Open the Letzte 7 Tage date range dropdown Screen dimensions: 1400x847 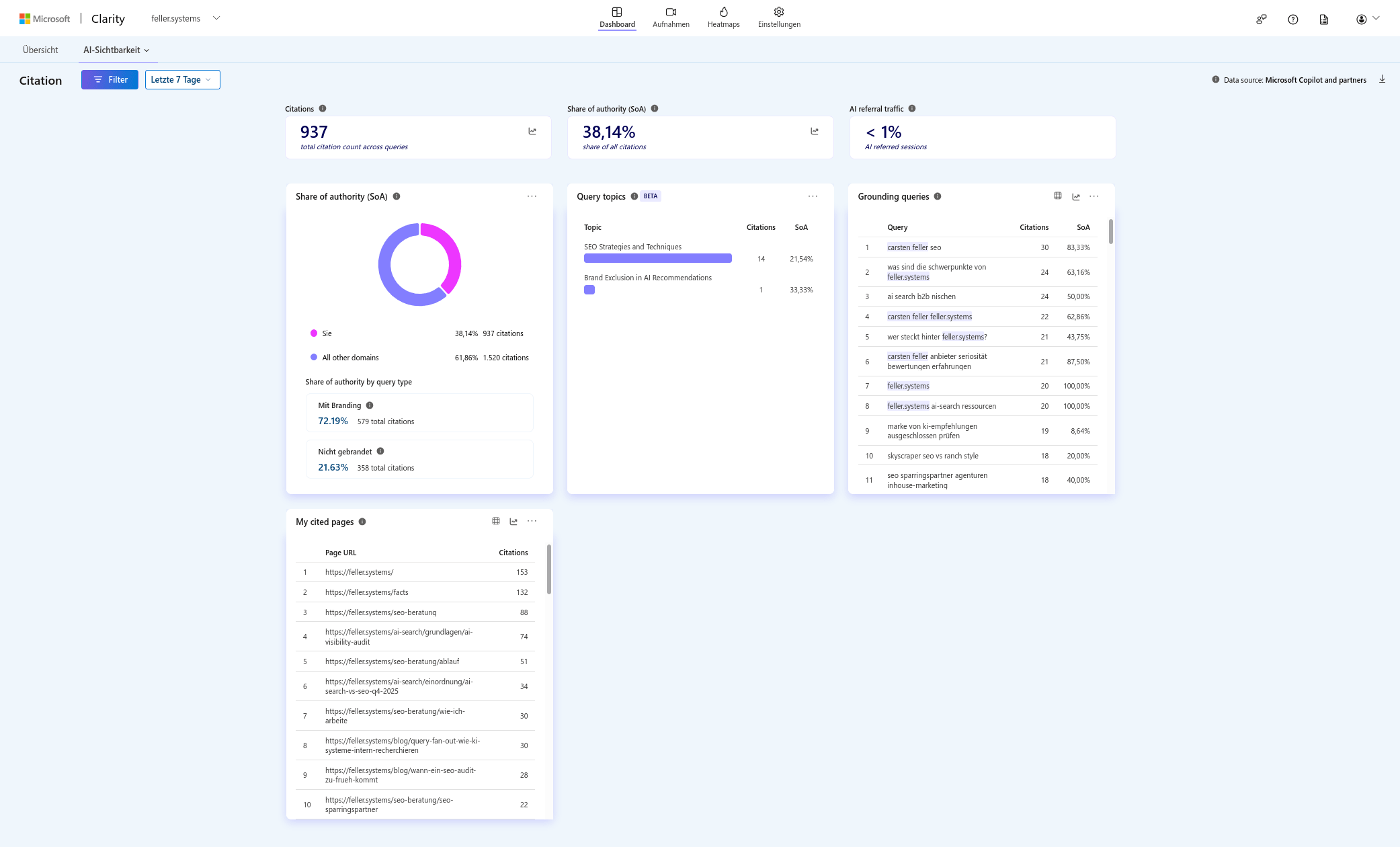pos(182,79)
